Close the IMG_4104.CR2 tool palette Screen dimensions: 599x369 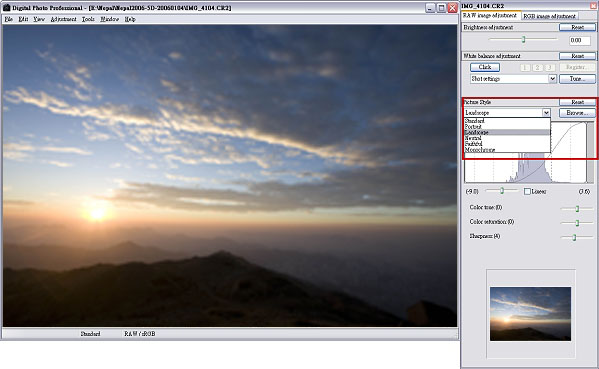[593, 5]
